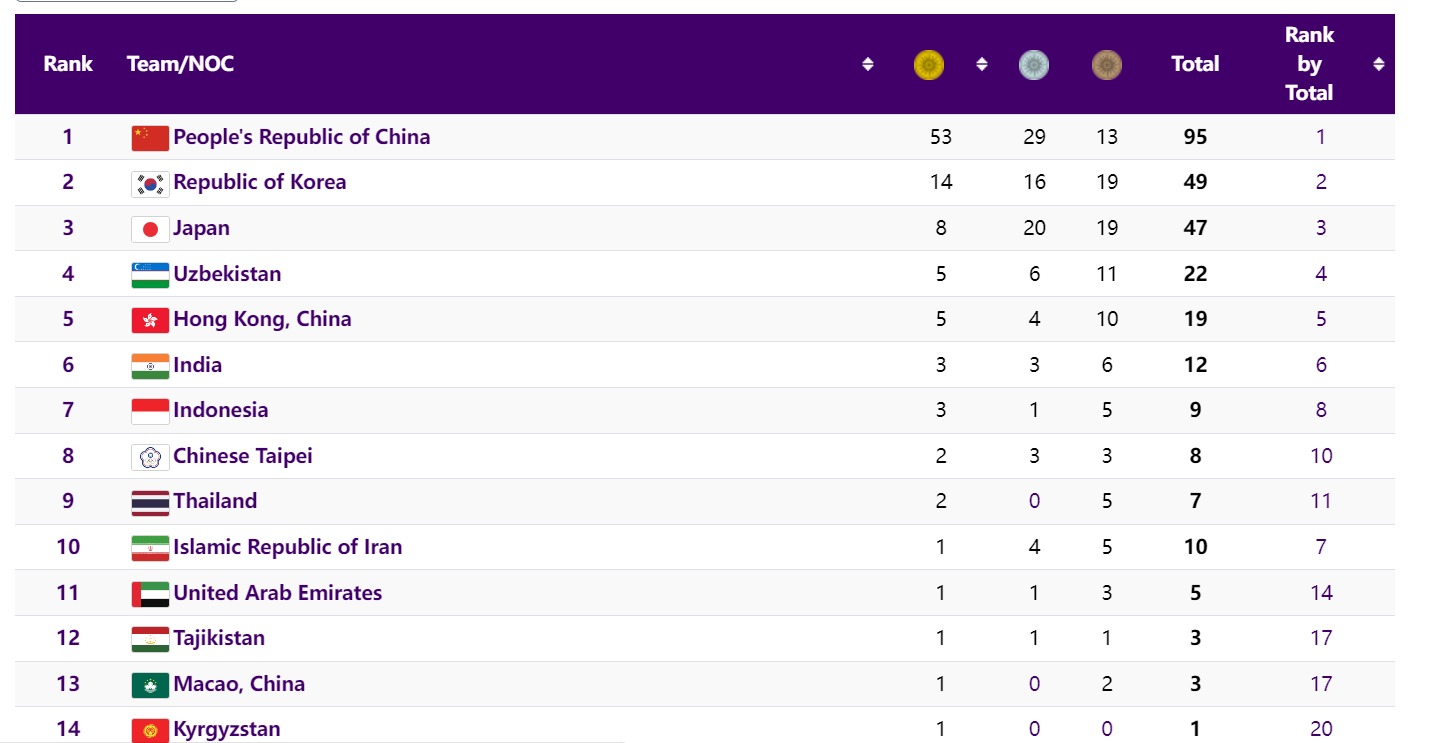Click the Total column header
The width and height of the screenshot is (1440, 743).
[1195, 64]
